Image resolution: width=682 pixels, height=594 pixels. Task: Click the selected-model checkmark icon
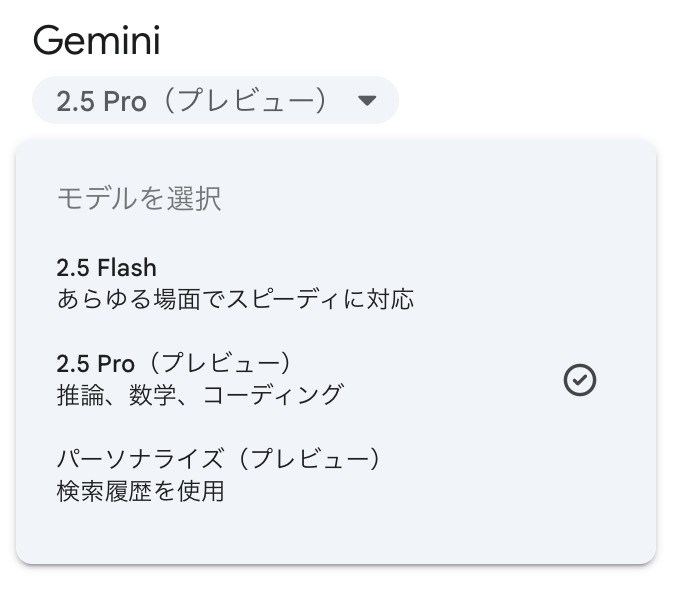click(x=580, y=380)
